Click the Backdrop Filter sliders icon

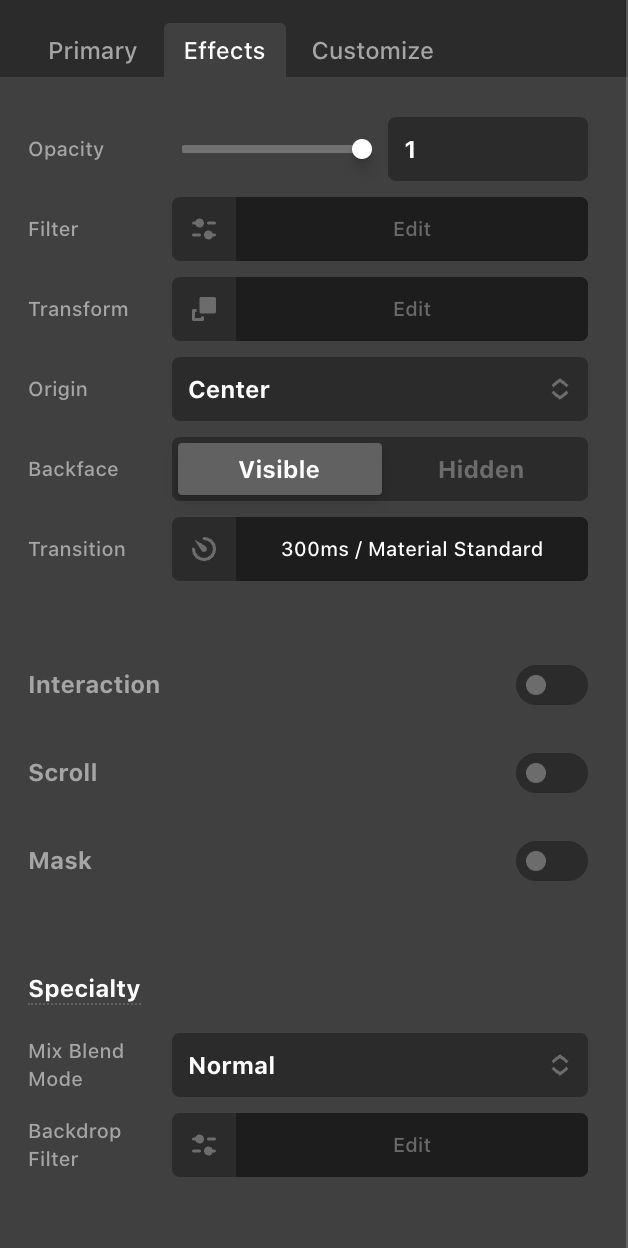(x=204, y=1145)
